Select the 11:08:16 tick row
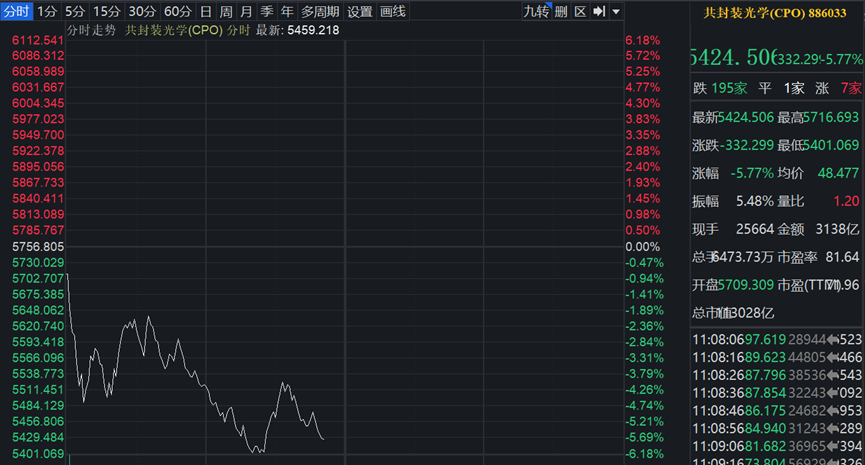Screen dimensions: 865x465 777,357
